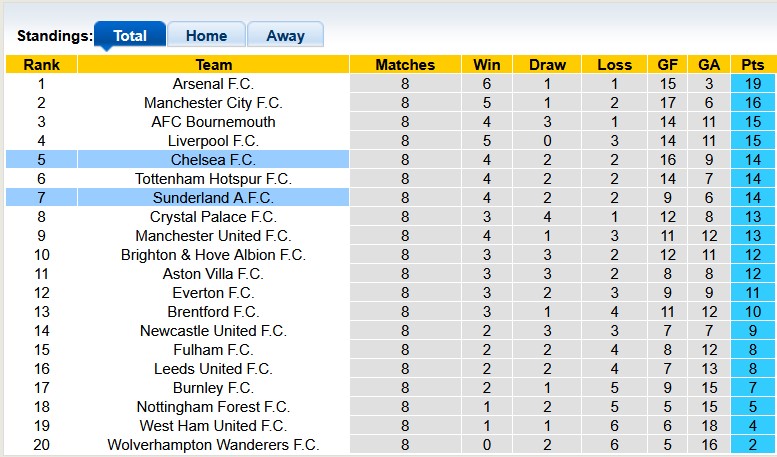Open Newcastle United F.C. team link
The width and height of the screenshot is (777, 457).
click(213, 331)
